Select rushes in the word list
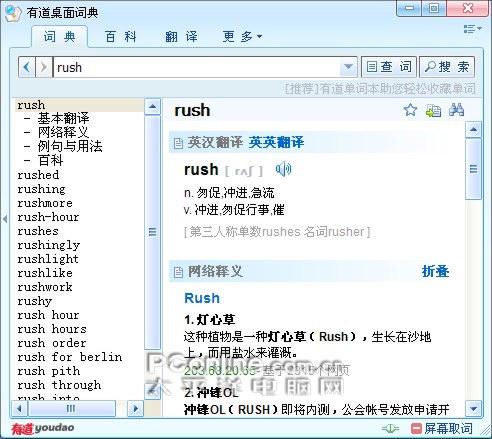 (38, 231)
